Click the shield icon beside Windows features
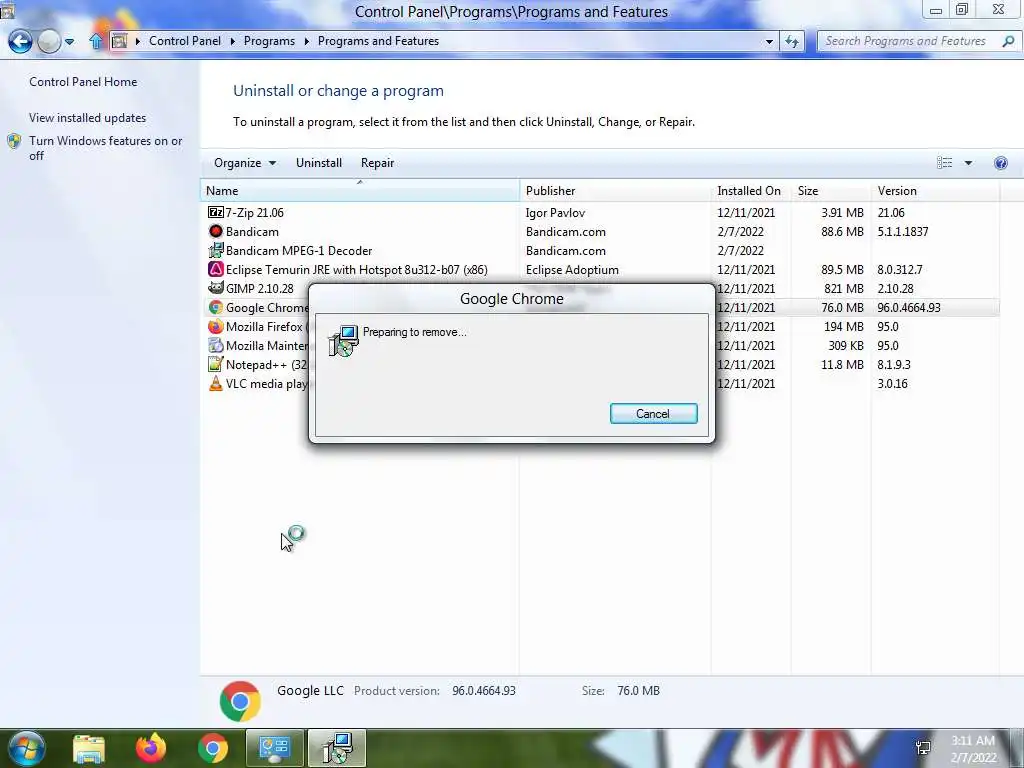 [x=14, y=141]
